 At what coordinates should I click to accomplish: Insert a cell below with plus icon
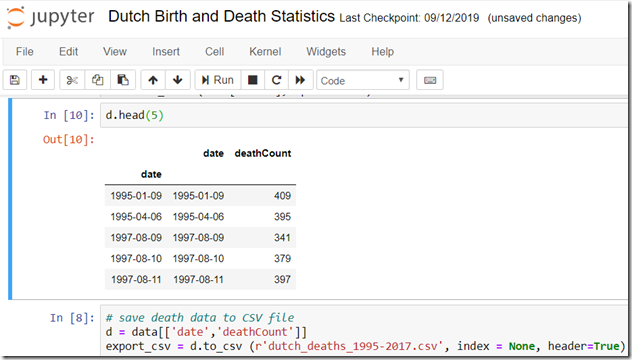coord(43,80)
